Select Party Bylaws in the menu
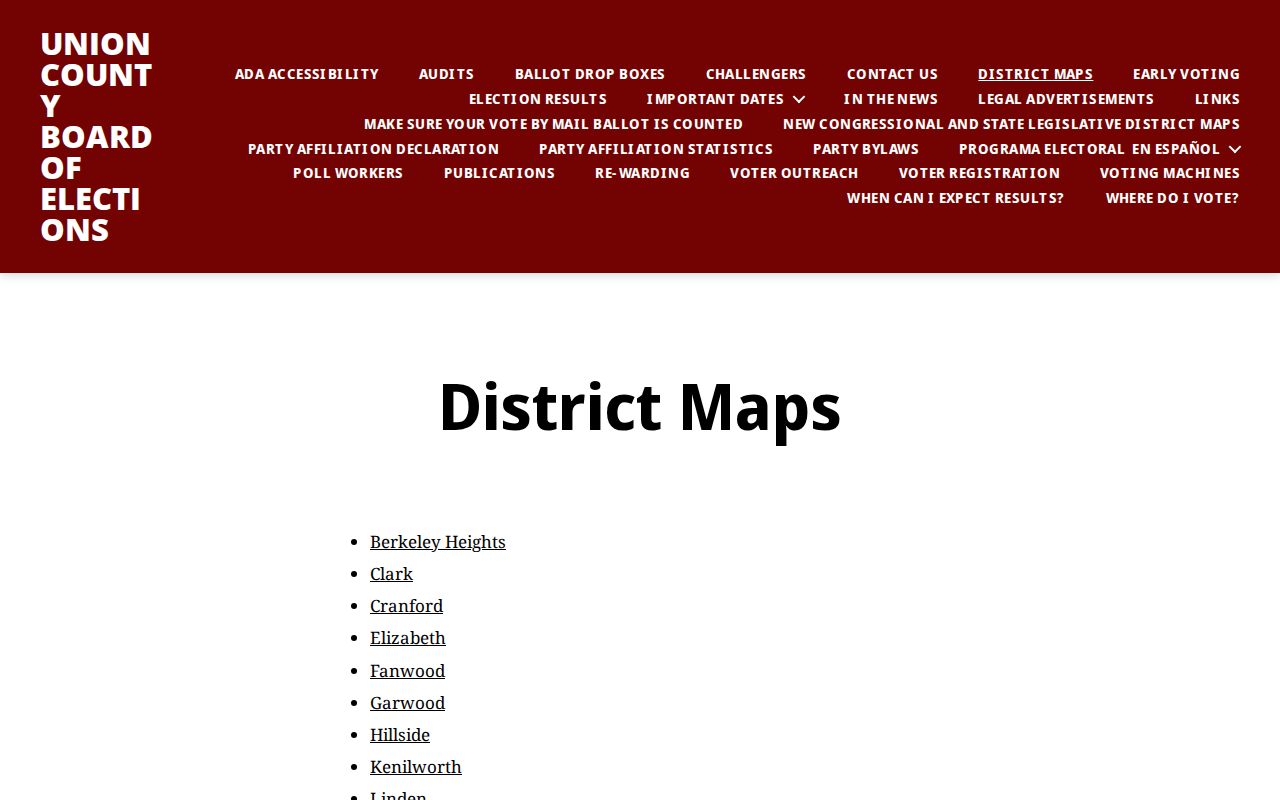This screenshot has width=1280, height=800. 866,149
